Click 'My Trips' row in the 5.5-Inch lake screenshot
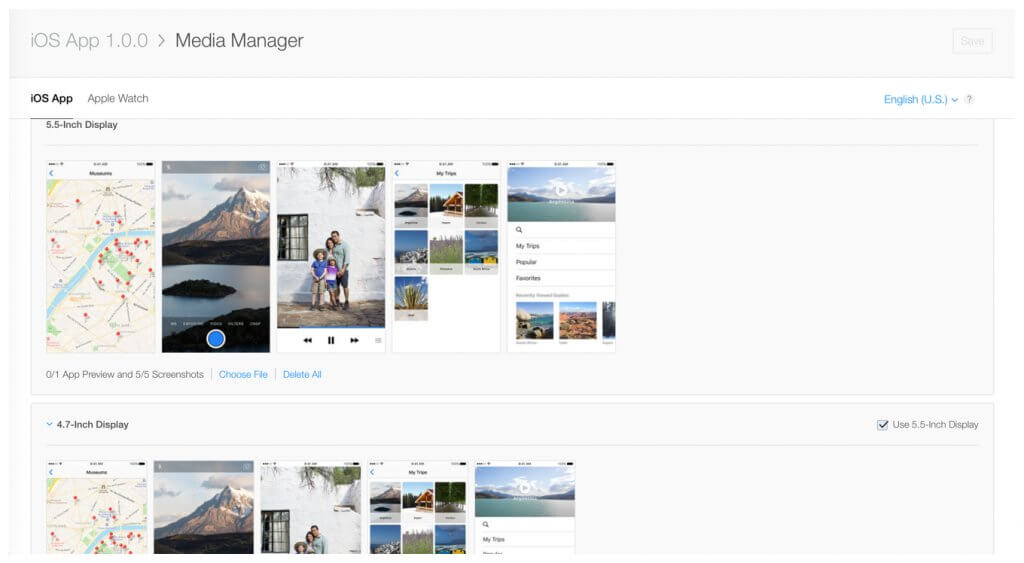The image size is (1024, 563). (x=561, y=246)
